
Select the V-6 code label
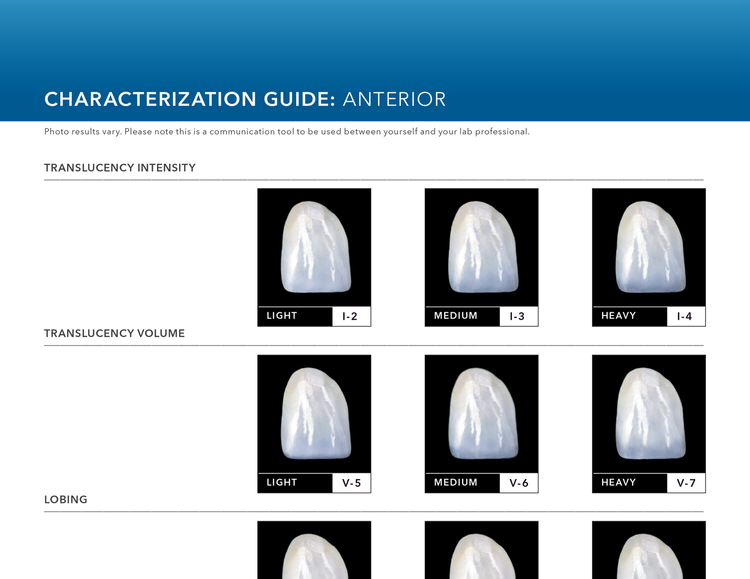(x=518, y=483)
